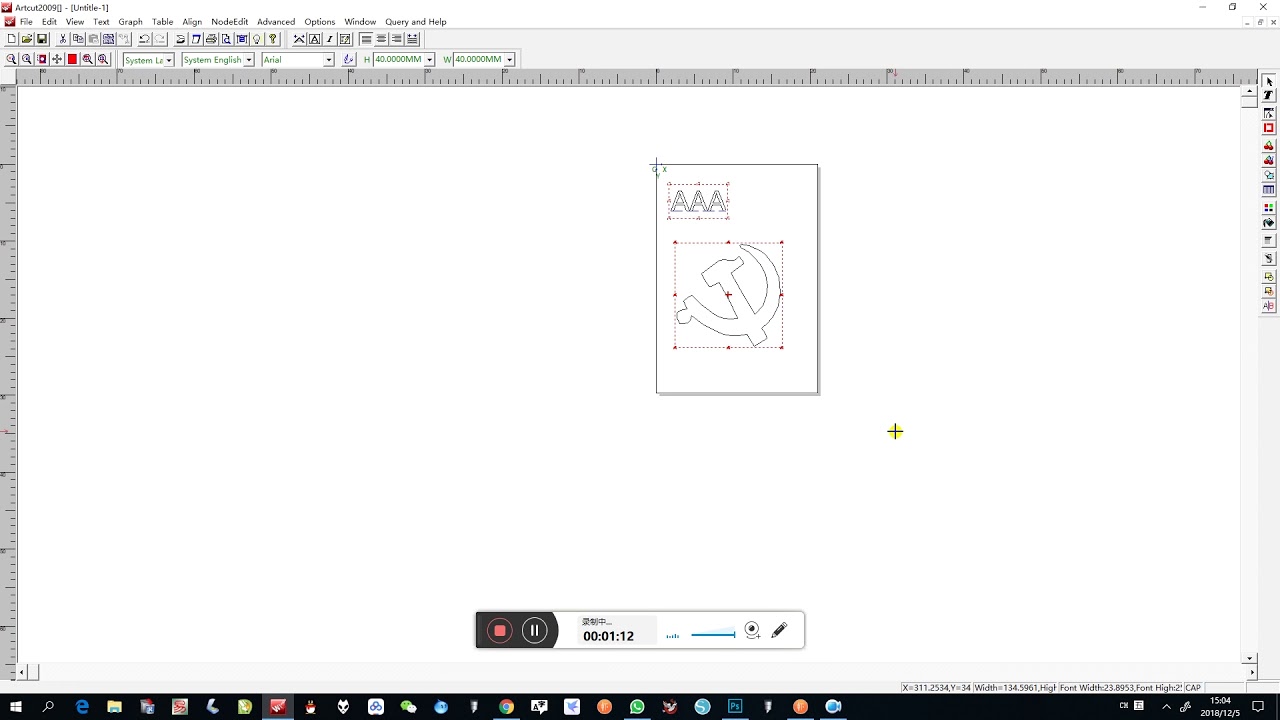Viewport: 1280px width, 720px height.
Task: Click the recorder pencil annotate icon
Action: [779, 630]
